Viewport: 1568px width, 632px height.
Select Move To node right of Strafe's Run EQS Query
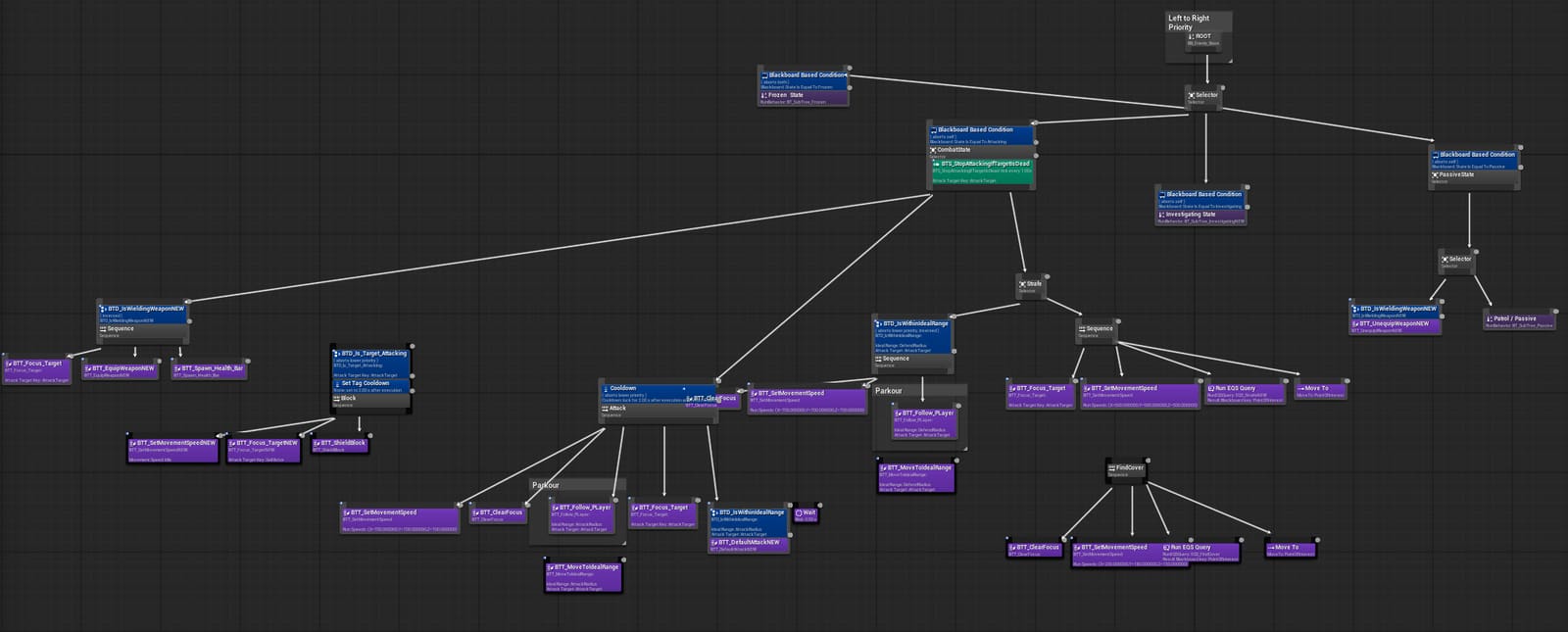point(1320,390)
